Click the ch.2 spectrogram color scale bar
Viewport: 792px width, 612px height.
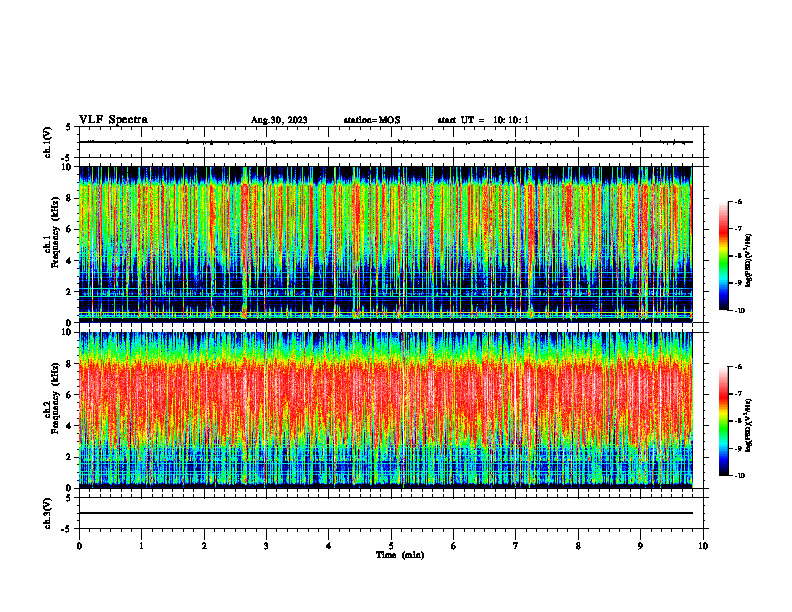pyautogui.click(x=723, y=421)
